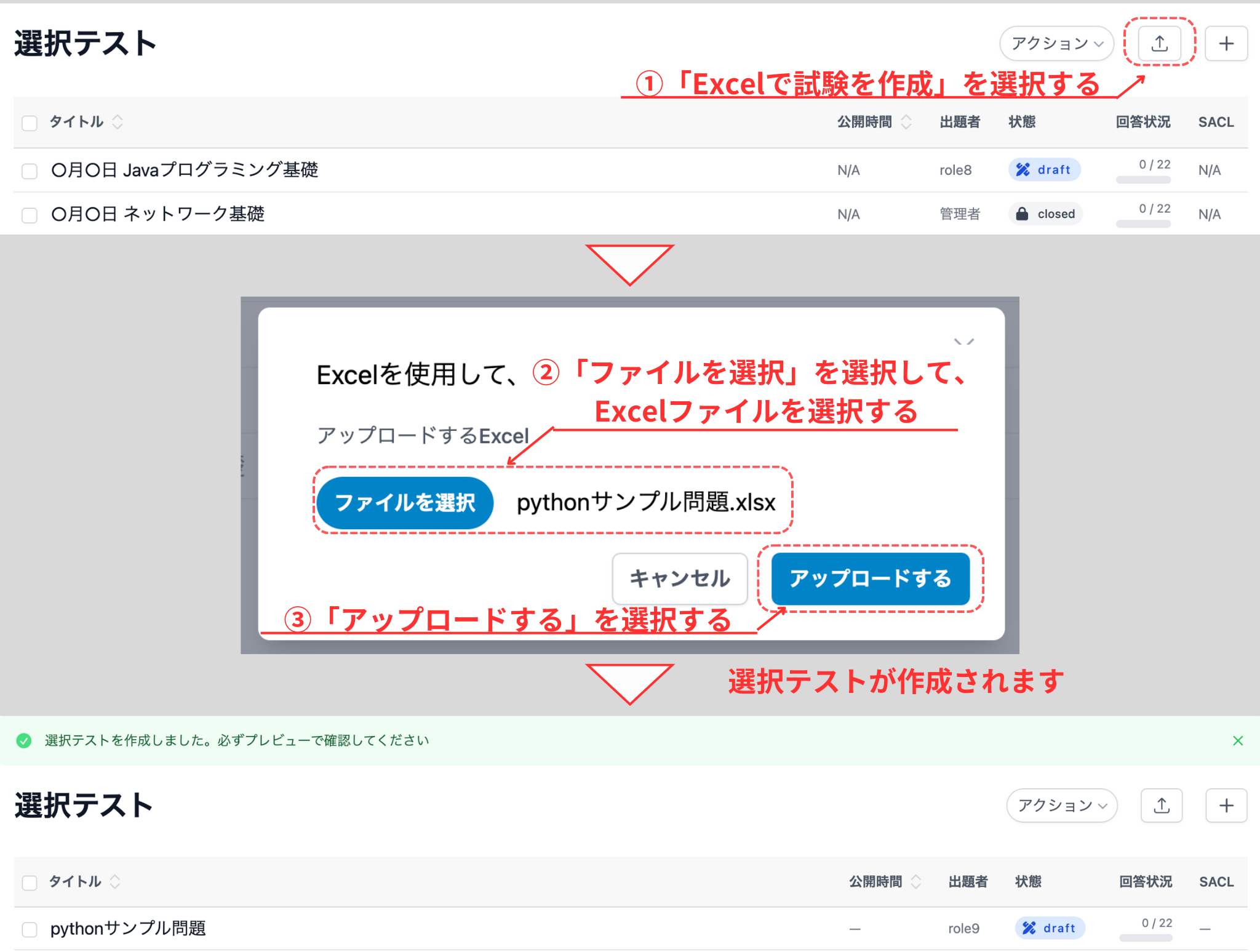Check the ネットワーク基礎 row checkbox
1260x952 pixels.
30,215
